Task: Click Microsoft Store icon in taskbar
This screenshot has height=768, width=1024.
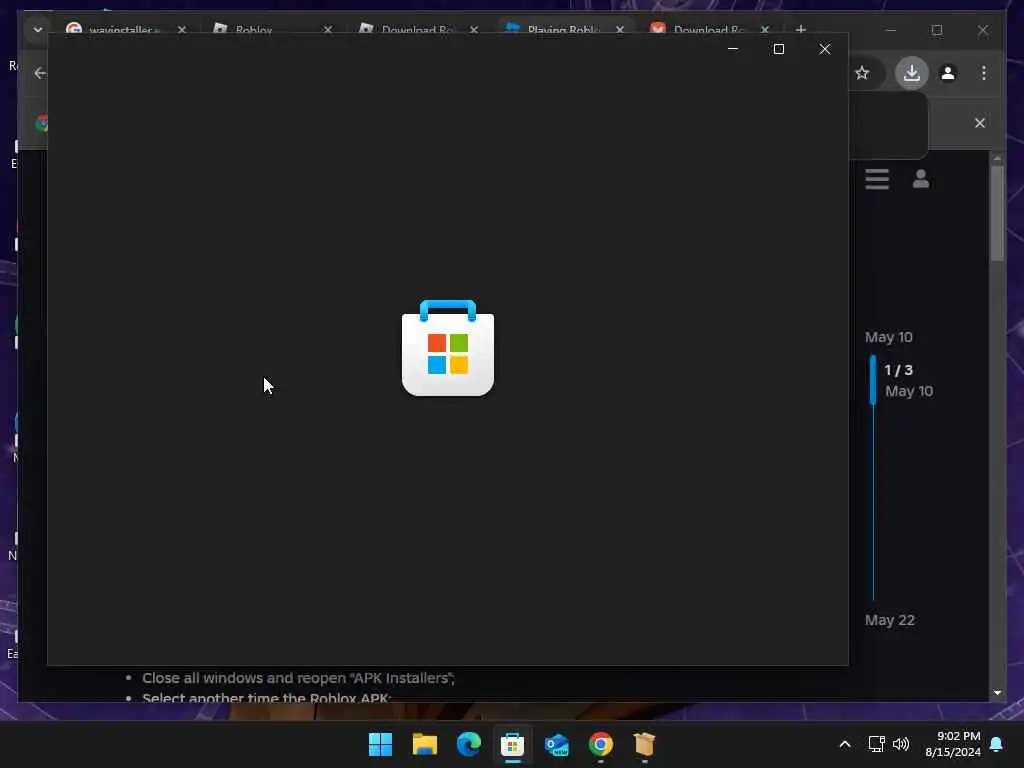Action: click(513, 744)
